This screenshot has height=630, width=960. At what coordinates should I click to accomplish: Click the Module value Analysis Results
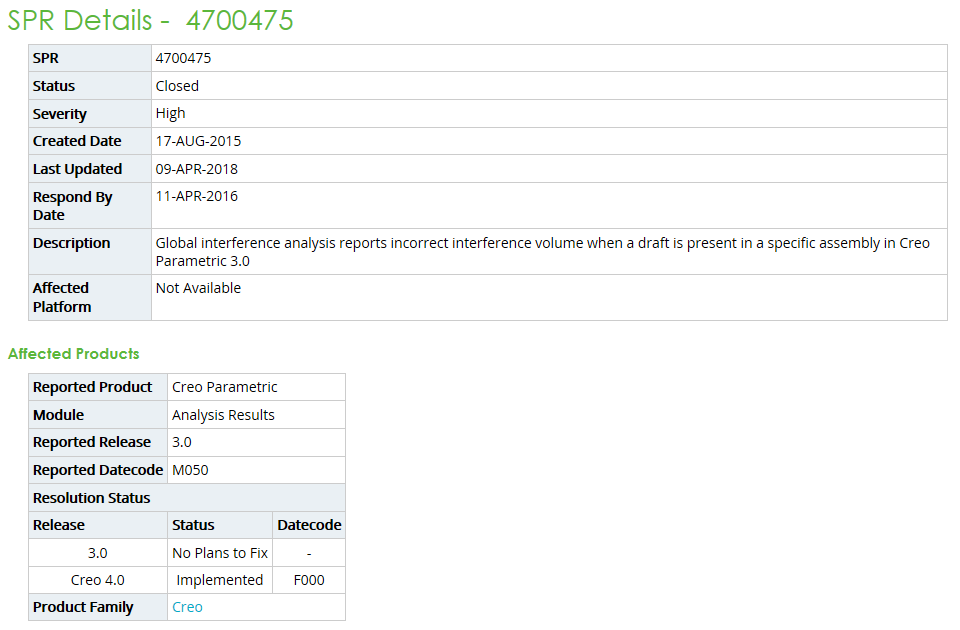pyautogui.click(x=224, y=414)
